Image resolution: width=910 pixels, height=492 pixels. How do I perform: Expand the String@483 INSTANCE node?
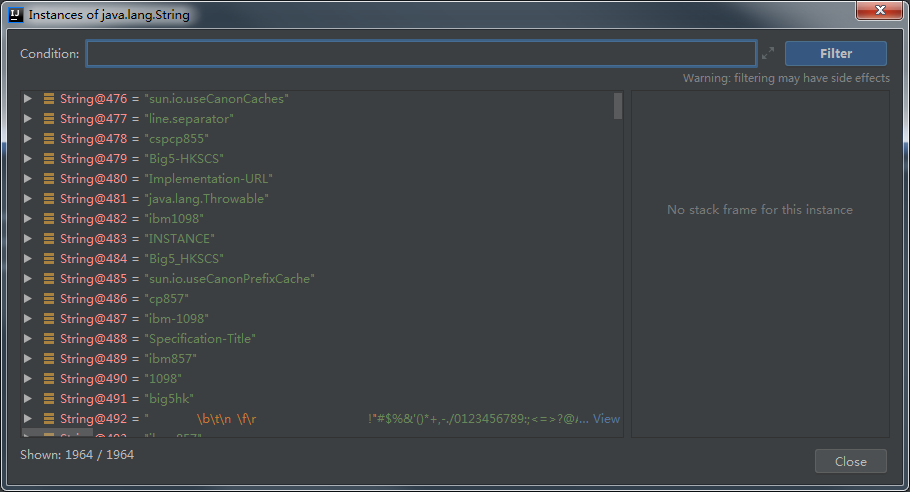[x=27, y=238]
